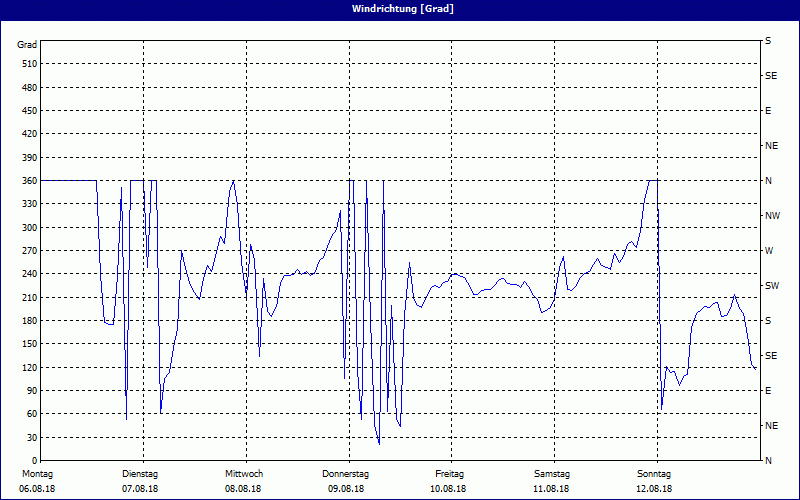
Task: Click the "Sonntag" day label
Action: point(654,474)
